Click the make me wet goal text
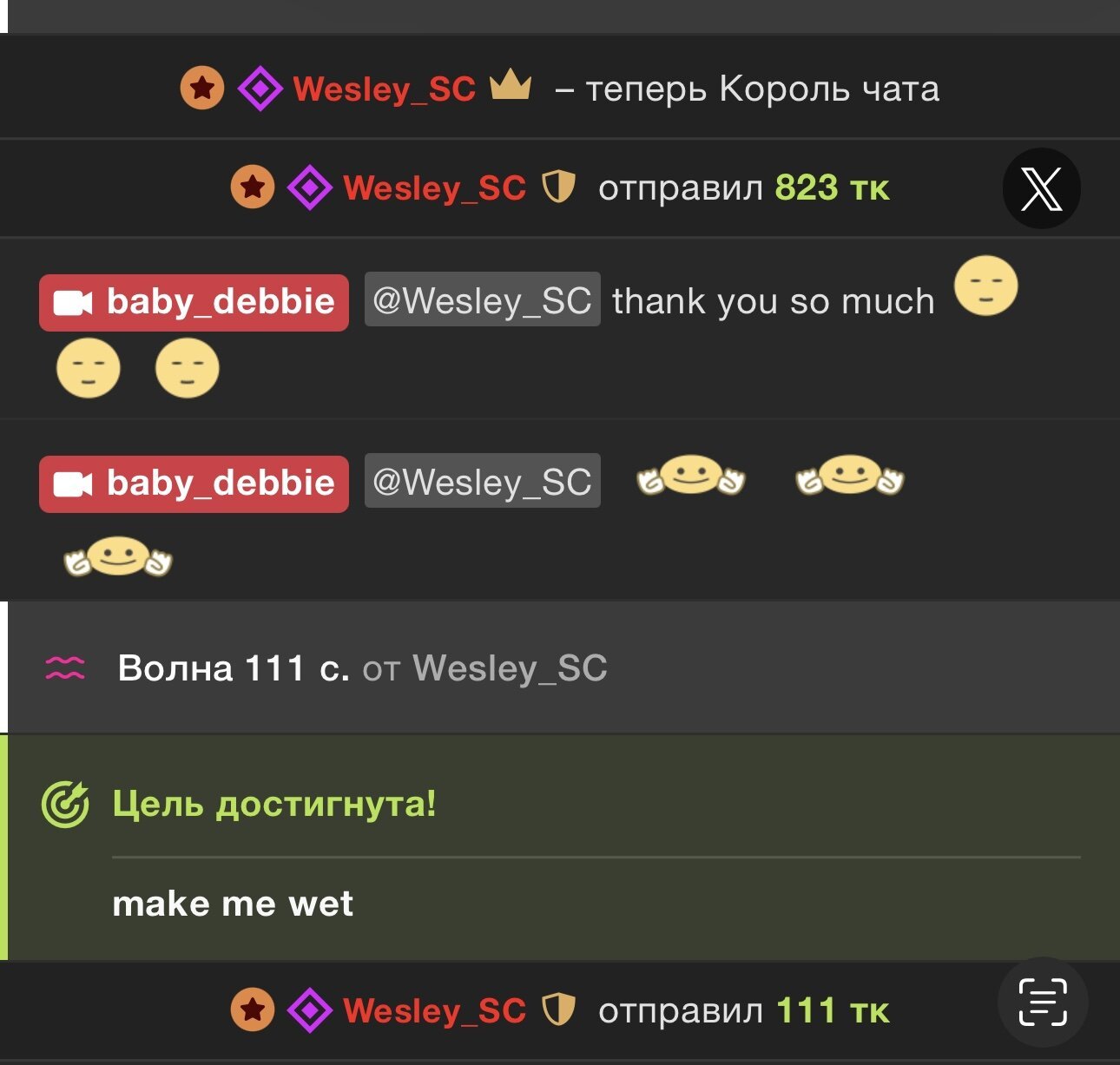Image resolution: width=1120 pixels, height=1065 pixels. pos(233,904)
